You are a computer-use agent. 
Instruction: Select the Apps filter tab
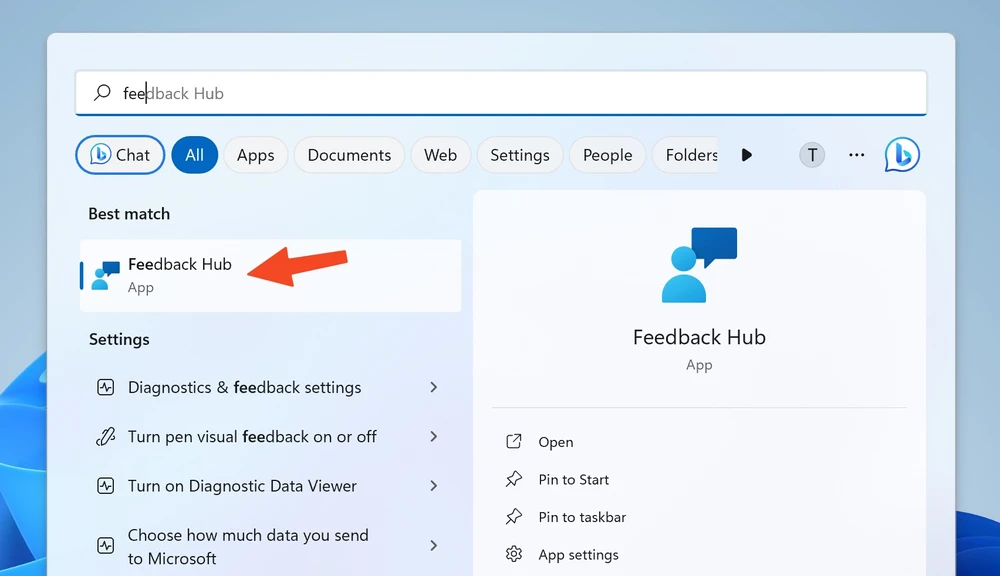click(255, 155)
